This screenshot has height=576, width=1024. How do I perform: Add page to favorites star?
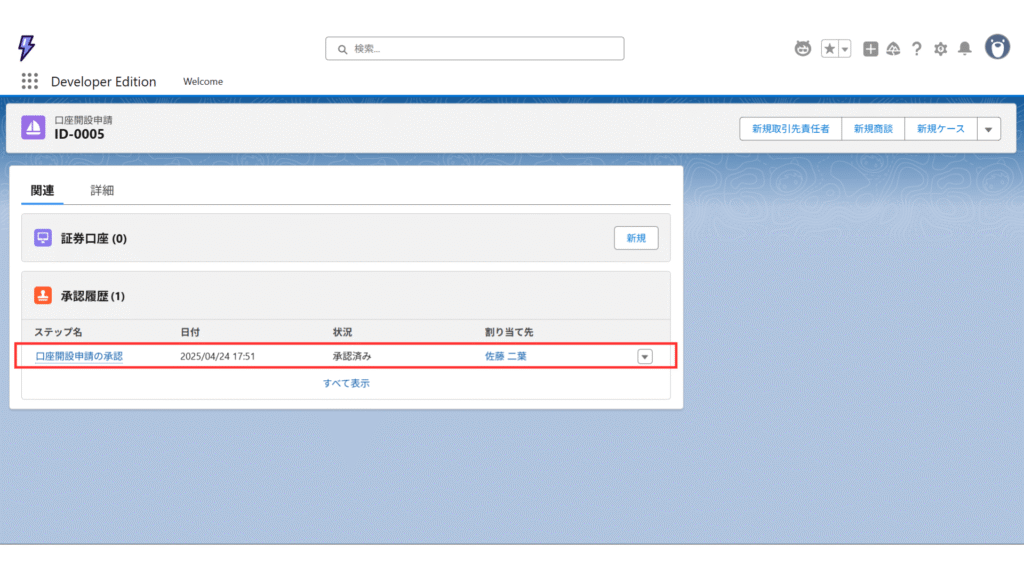point(829,48)
